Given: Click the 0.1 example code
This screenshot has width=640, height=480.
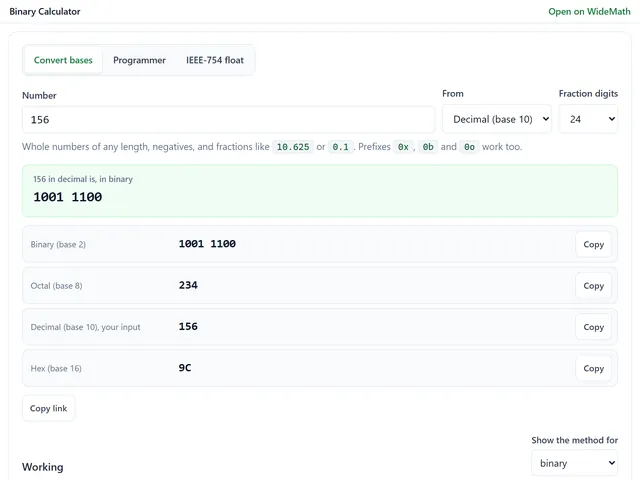Looking at the screenshot, I should [x=340, y=147].
